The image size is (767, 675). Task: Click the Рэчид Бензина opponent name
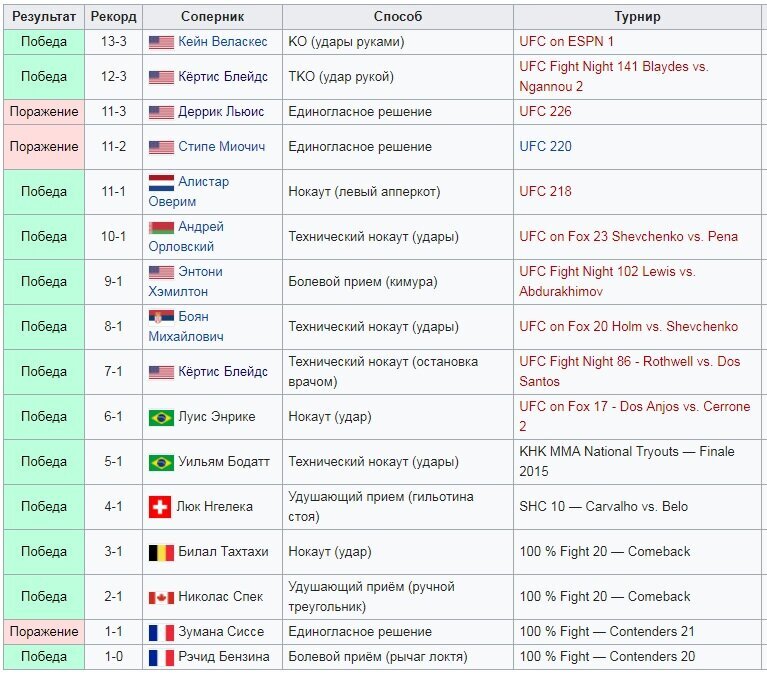(x=224, y=656)
